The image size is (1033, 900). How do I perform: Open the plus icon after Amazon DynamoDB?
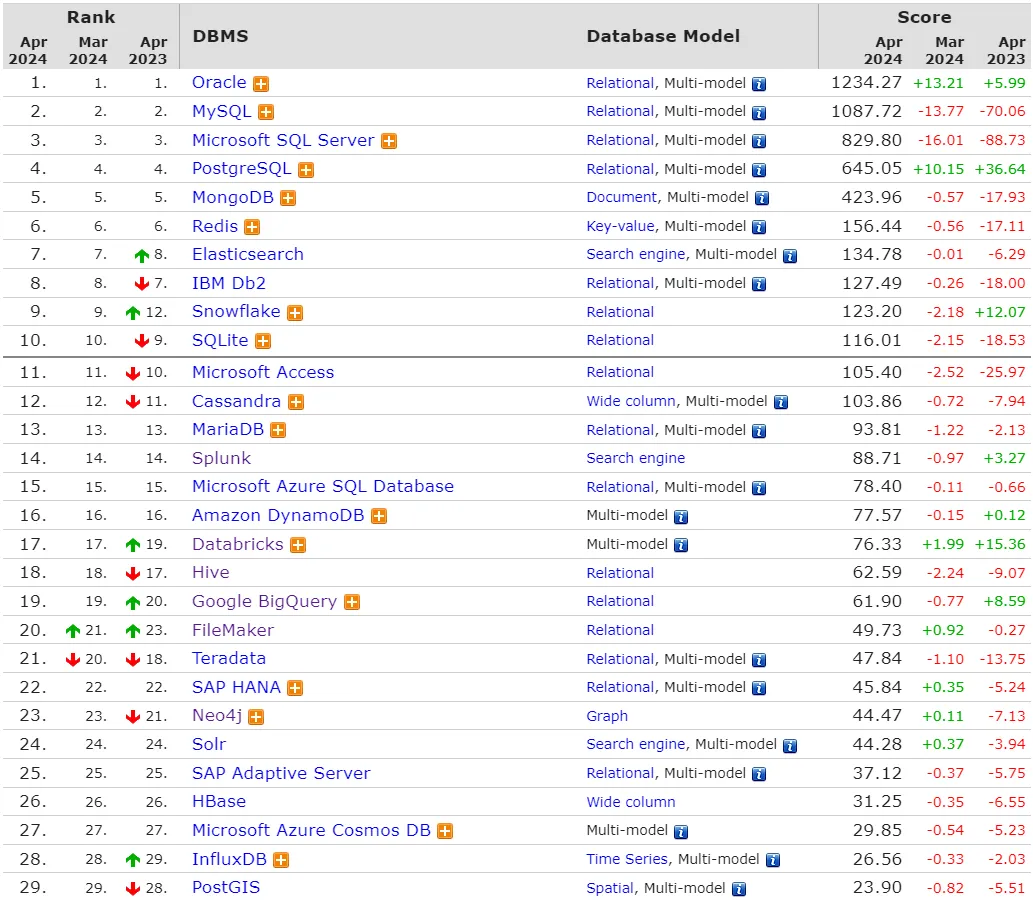(x=379, y=517)
